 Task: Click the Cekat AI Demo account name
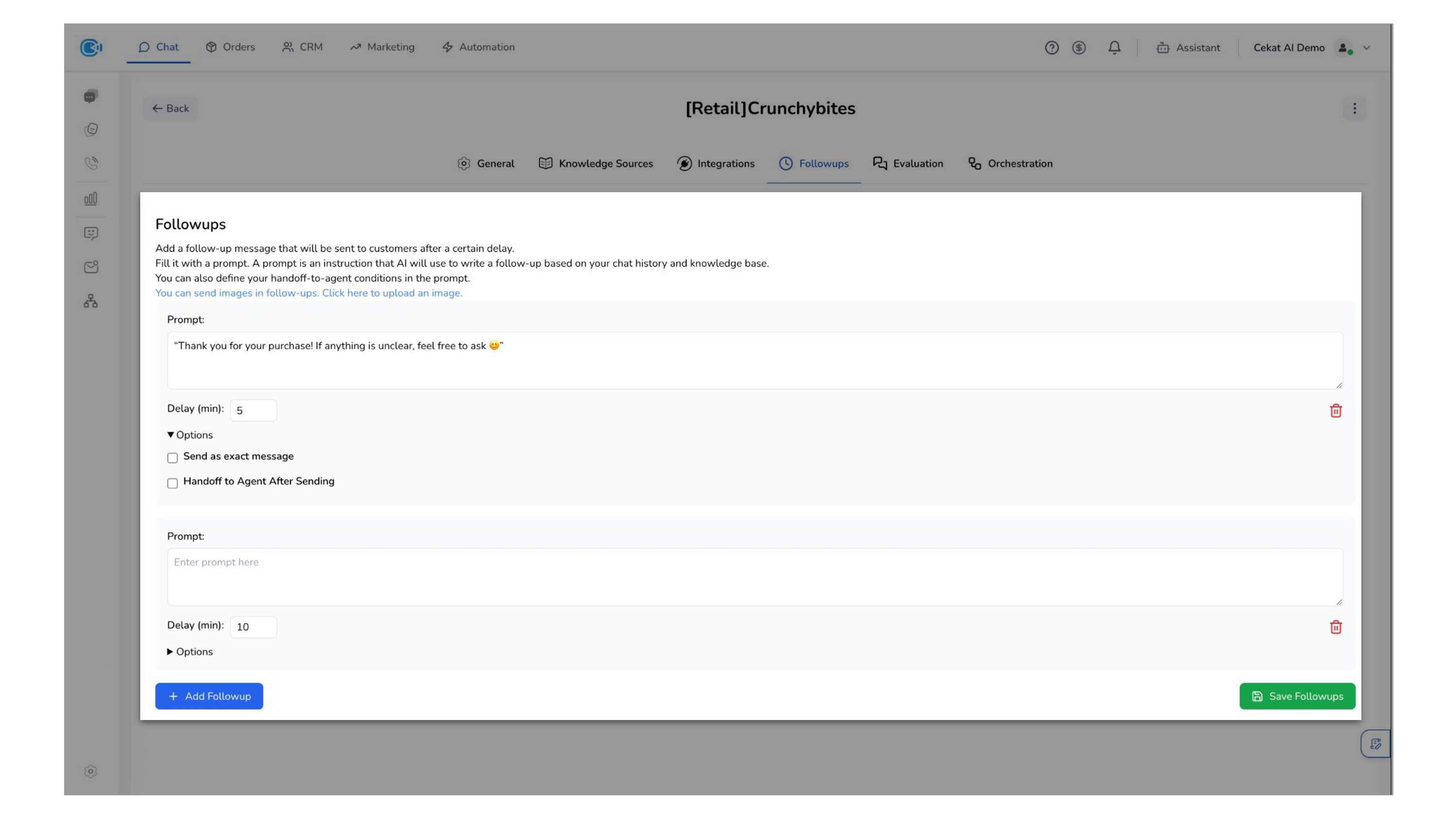tap(1289, 48)
